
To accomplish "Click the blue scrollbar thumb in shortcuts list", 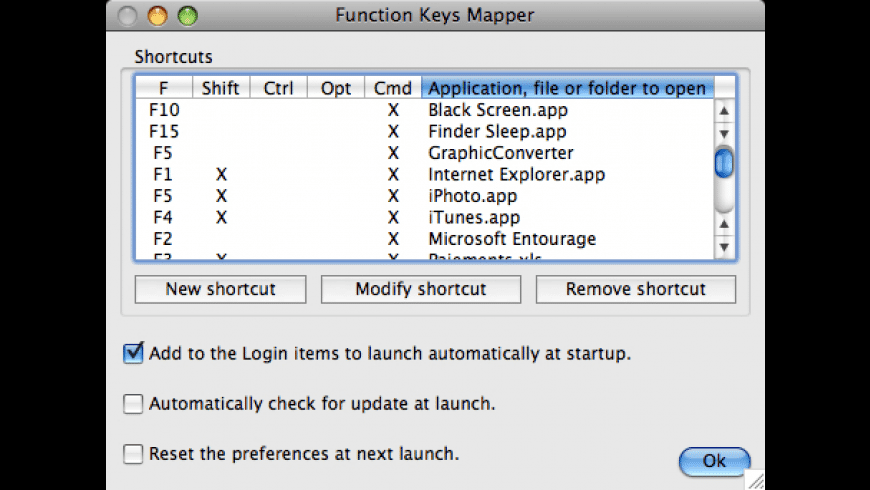I will point(724,161).
